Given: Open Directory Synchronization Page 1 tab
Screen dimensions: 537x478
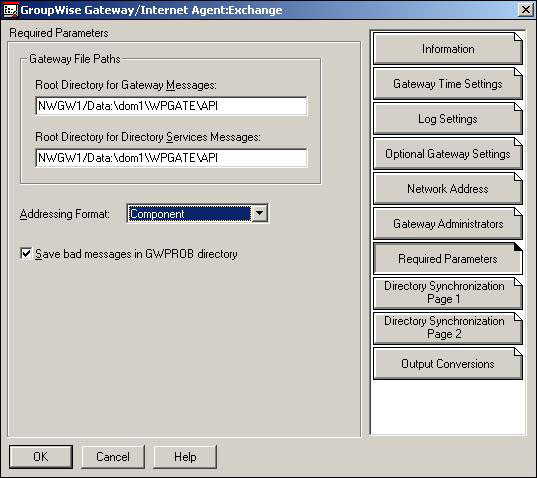Looking at the screenshot, I should pyautogui.click(x=448, y=293).
